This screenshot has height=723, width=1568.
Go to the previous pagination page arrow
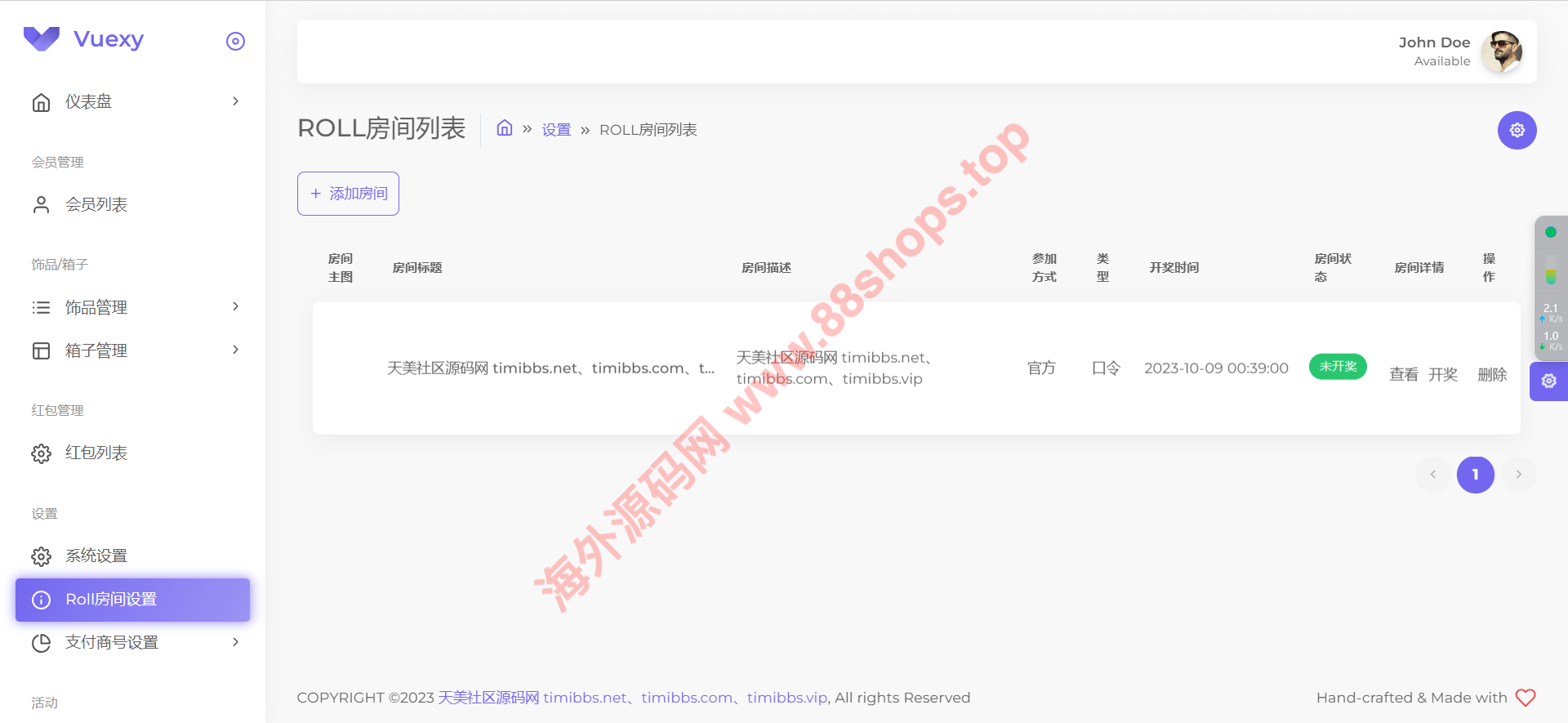pos(1432,475)
